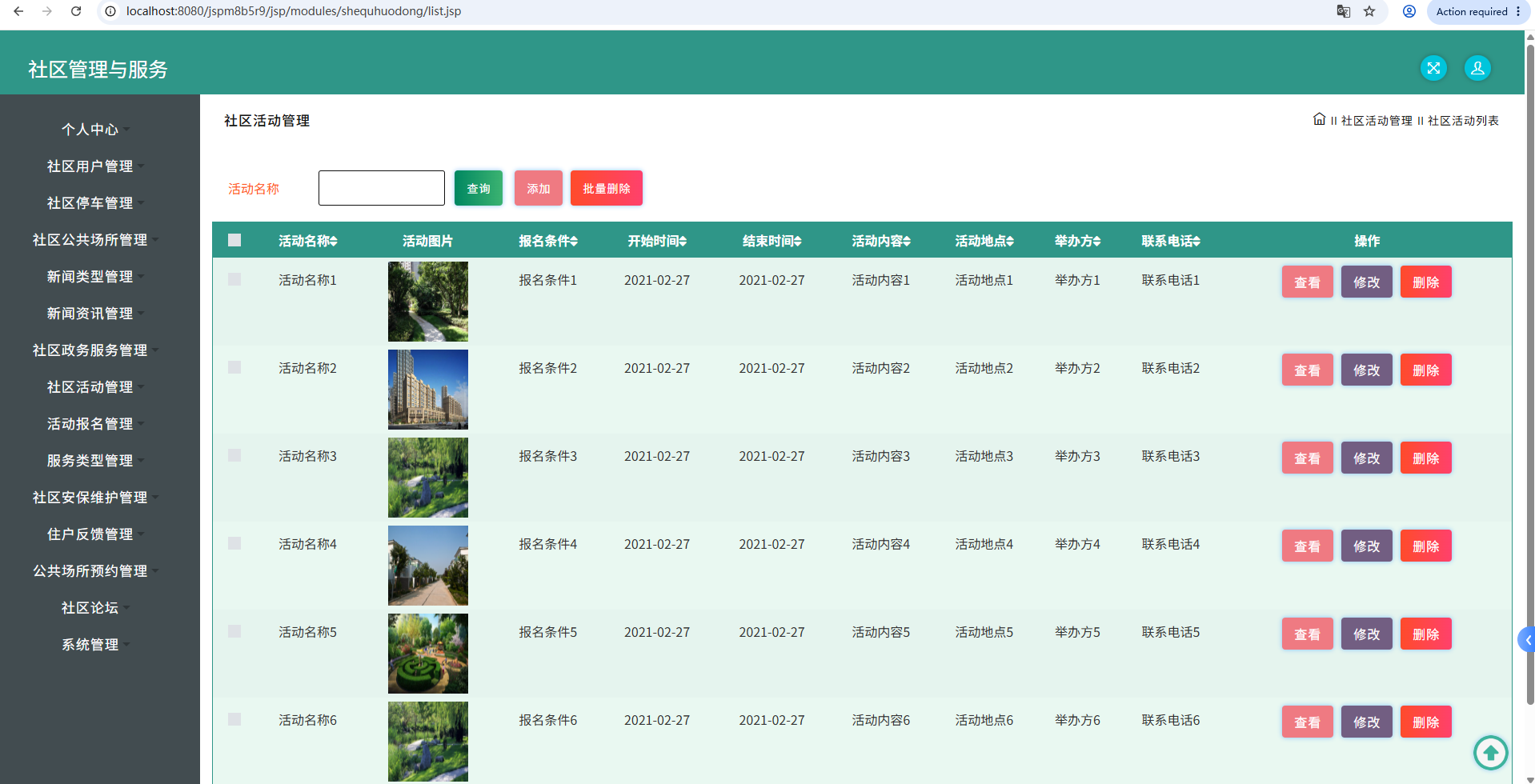This screenshot has height=784, width=1535.
Task: Bookmark this page with the star icon
Action: point(1369,11)
